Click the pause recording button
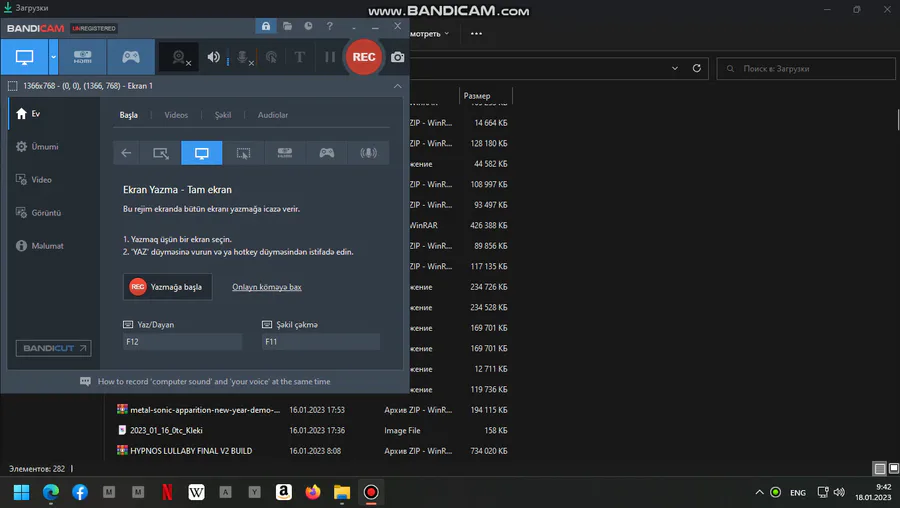 click(329, 57)
